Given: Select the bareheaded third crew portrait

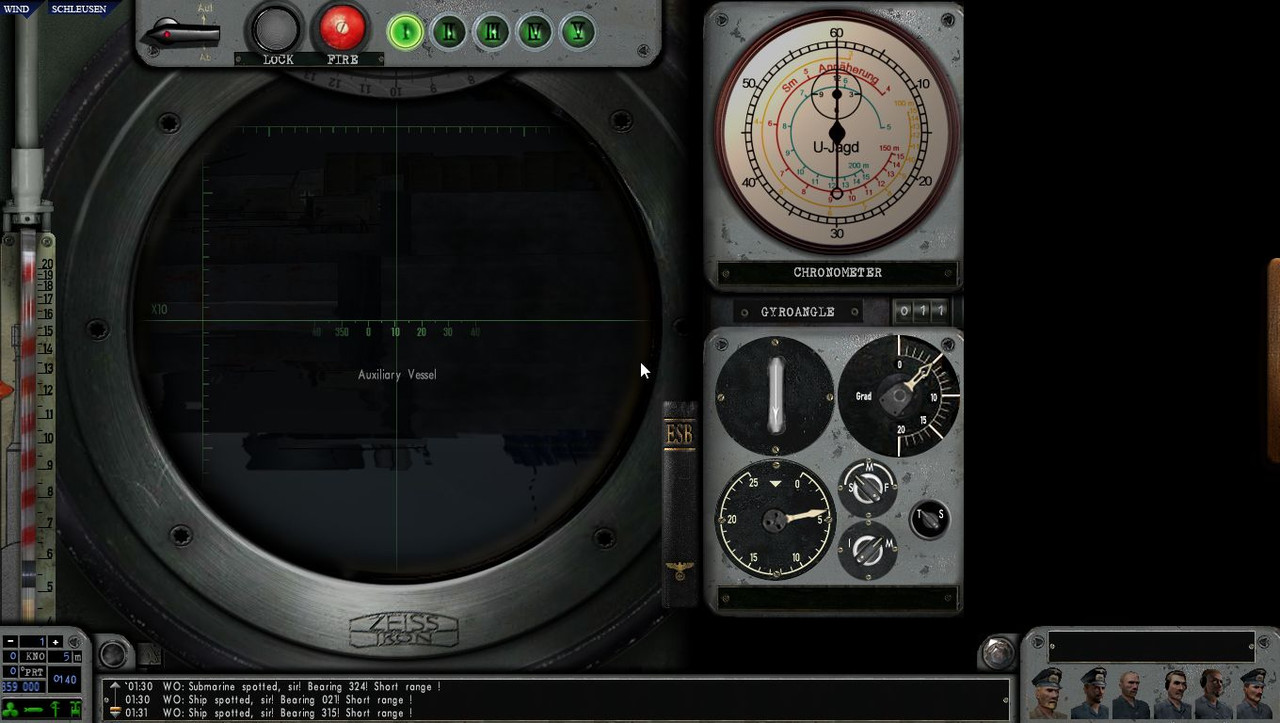Looking at the screenshot, I should [x=1130, y=693].
